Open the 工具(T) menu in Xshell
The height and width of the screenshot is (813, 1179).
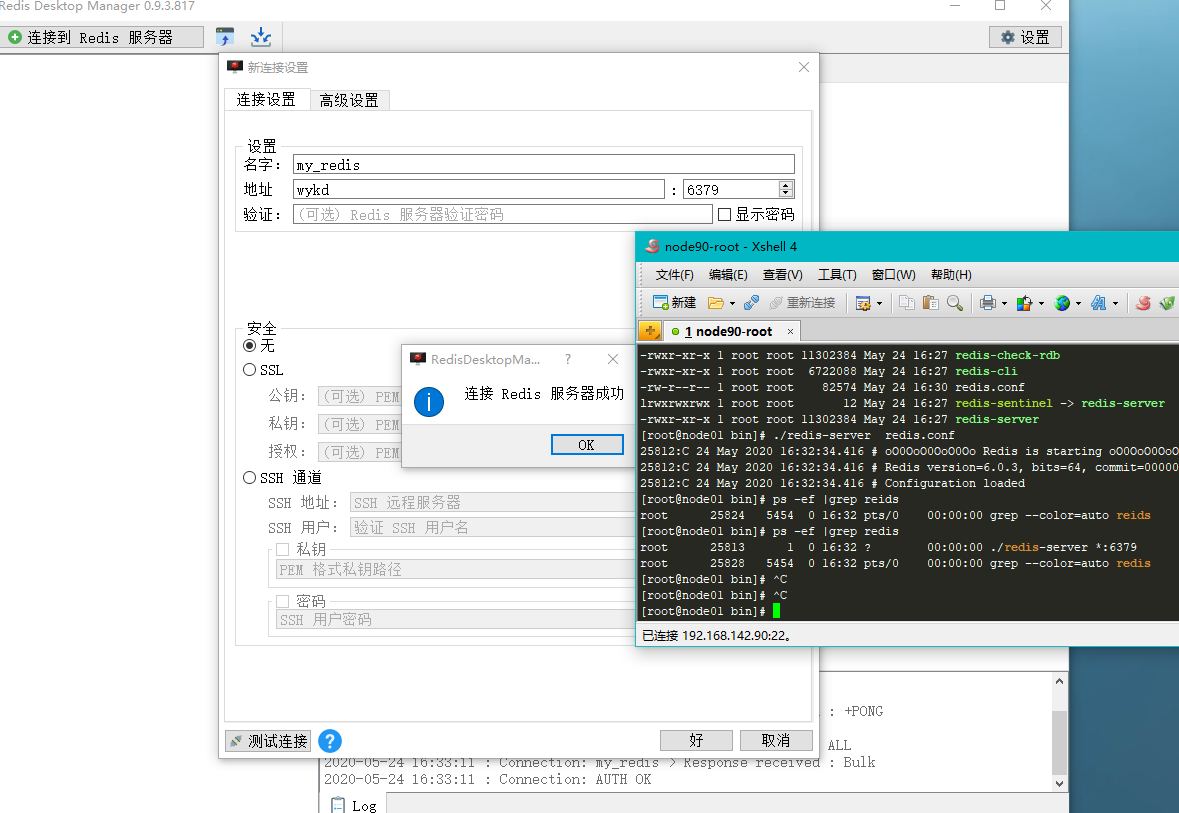(x=837, y=275)
